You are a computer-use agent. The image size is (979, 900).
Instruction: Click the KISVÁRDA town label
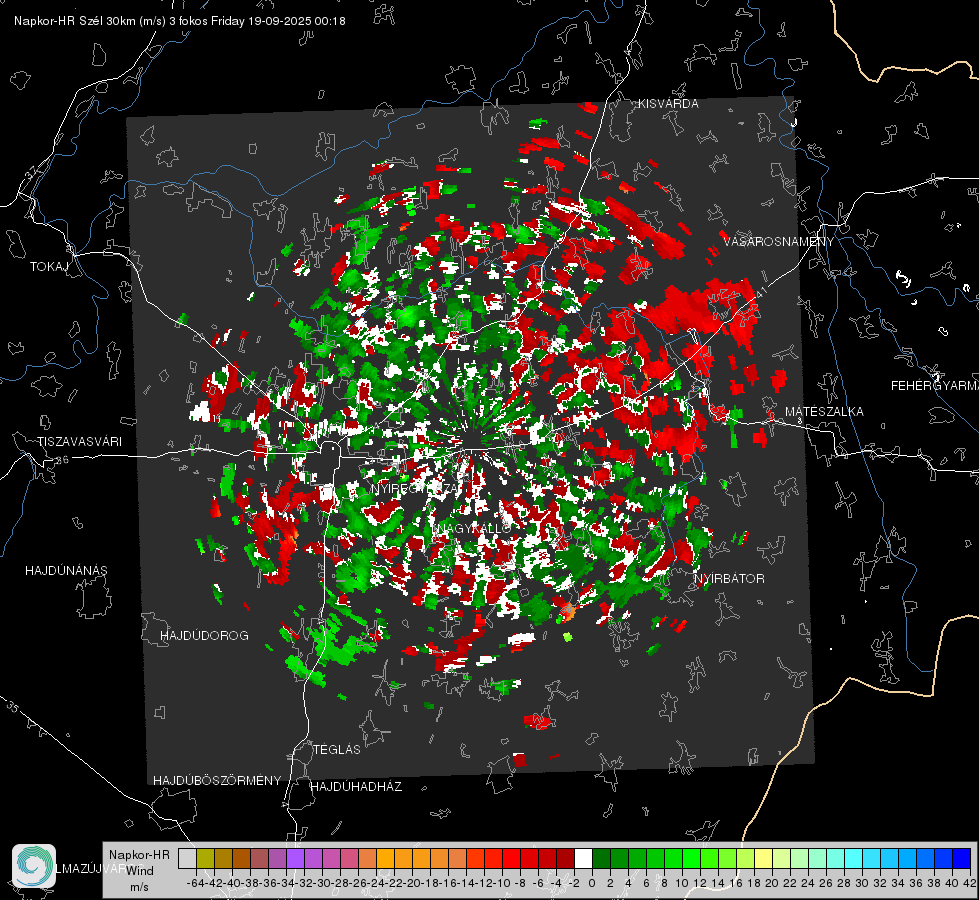[668, 104]
